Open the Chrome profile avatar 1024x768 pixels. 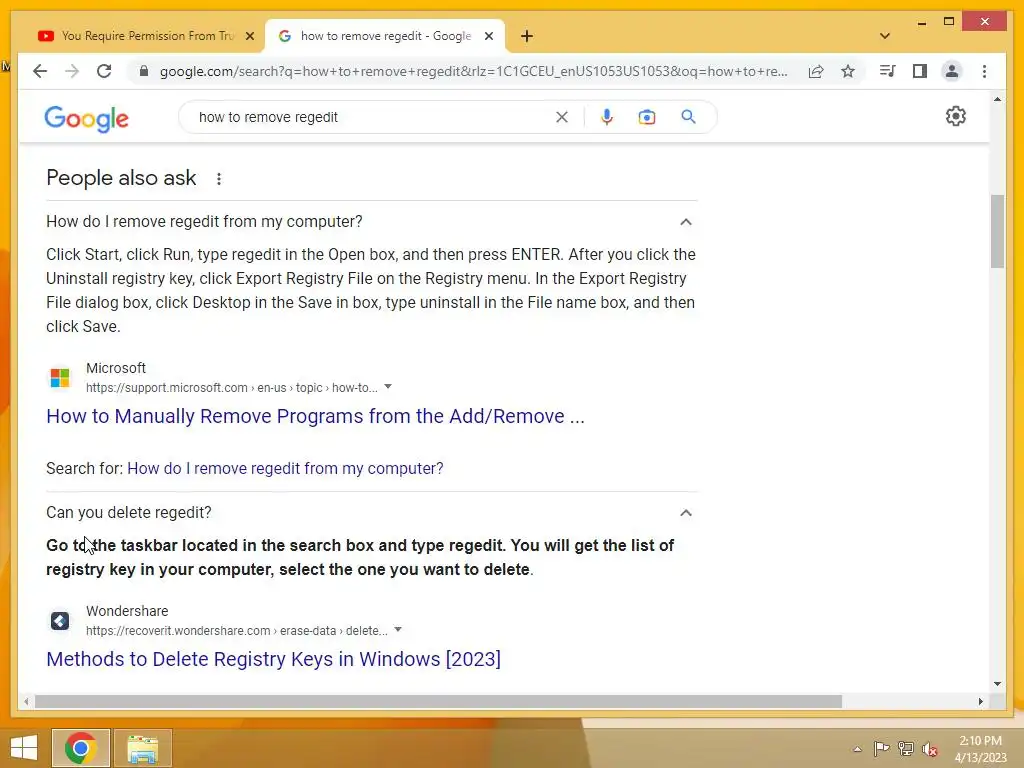[952, 71]
